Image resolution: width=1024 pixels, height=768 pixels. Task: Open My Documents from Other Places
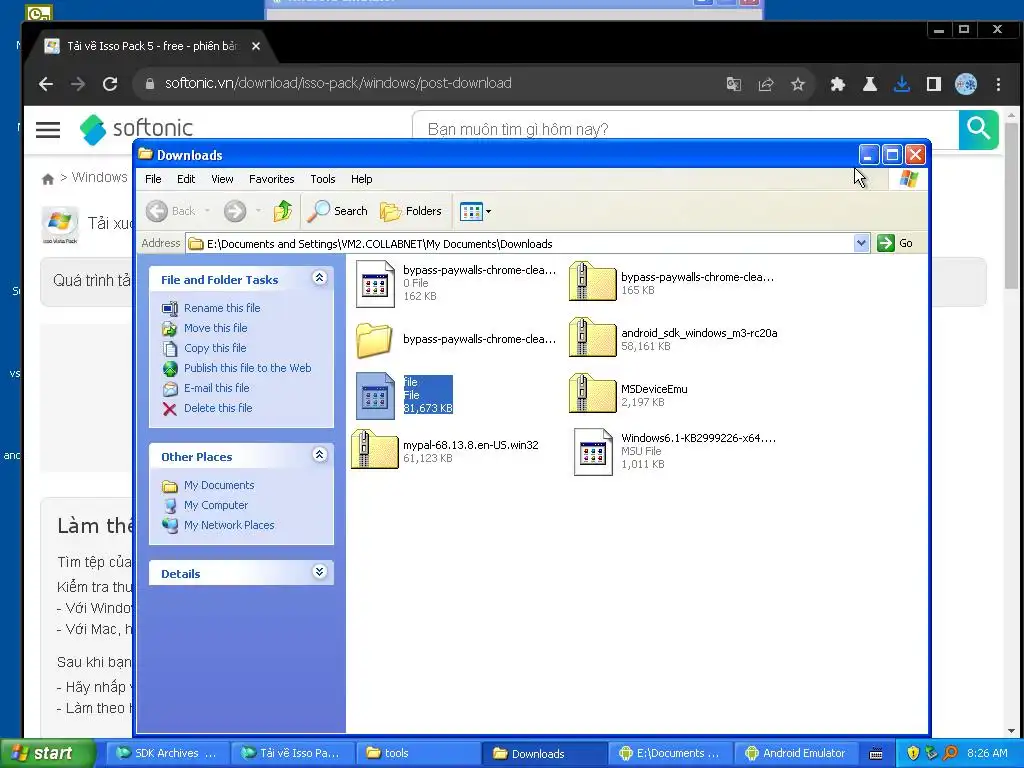pos(219,485)
